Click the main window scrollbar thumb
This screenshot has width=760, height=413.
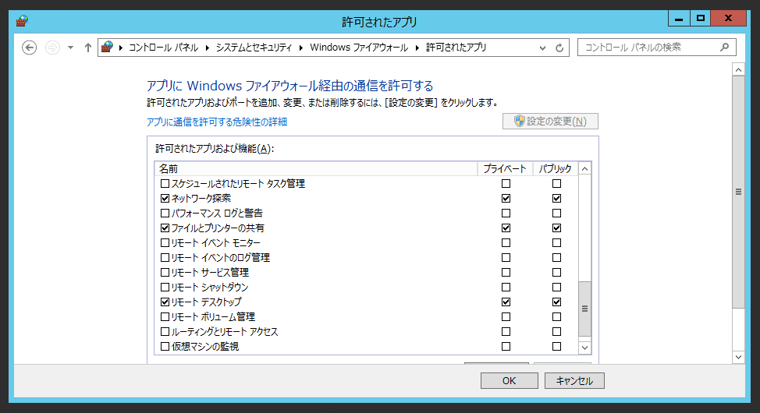point(738,192)
